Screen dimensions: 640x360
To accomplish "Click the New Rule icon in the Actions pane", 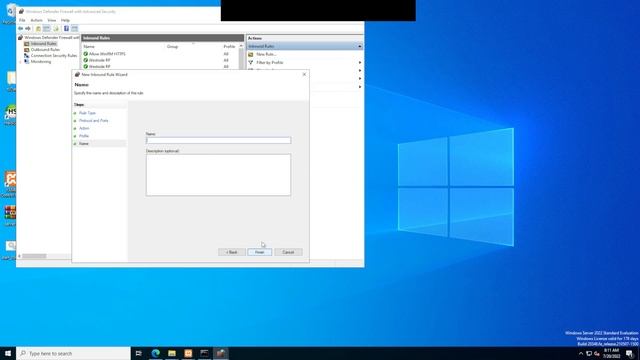I will [x=251, y=54].
